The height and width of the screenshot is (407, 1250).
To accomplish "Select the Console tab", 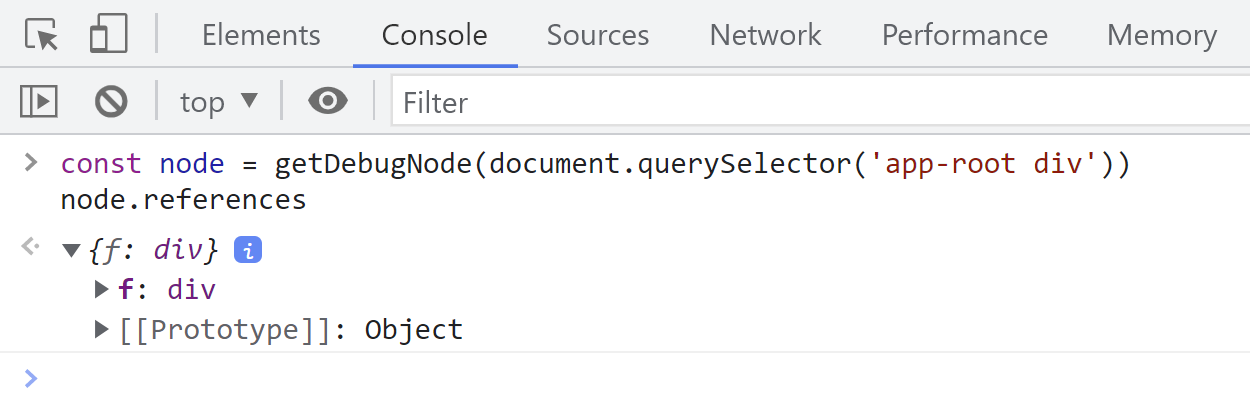I will point(435,35).
